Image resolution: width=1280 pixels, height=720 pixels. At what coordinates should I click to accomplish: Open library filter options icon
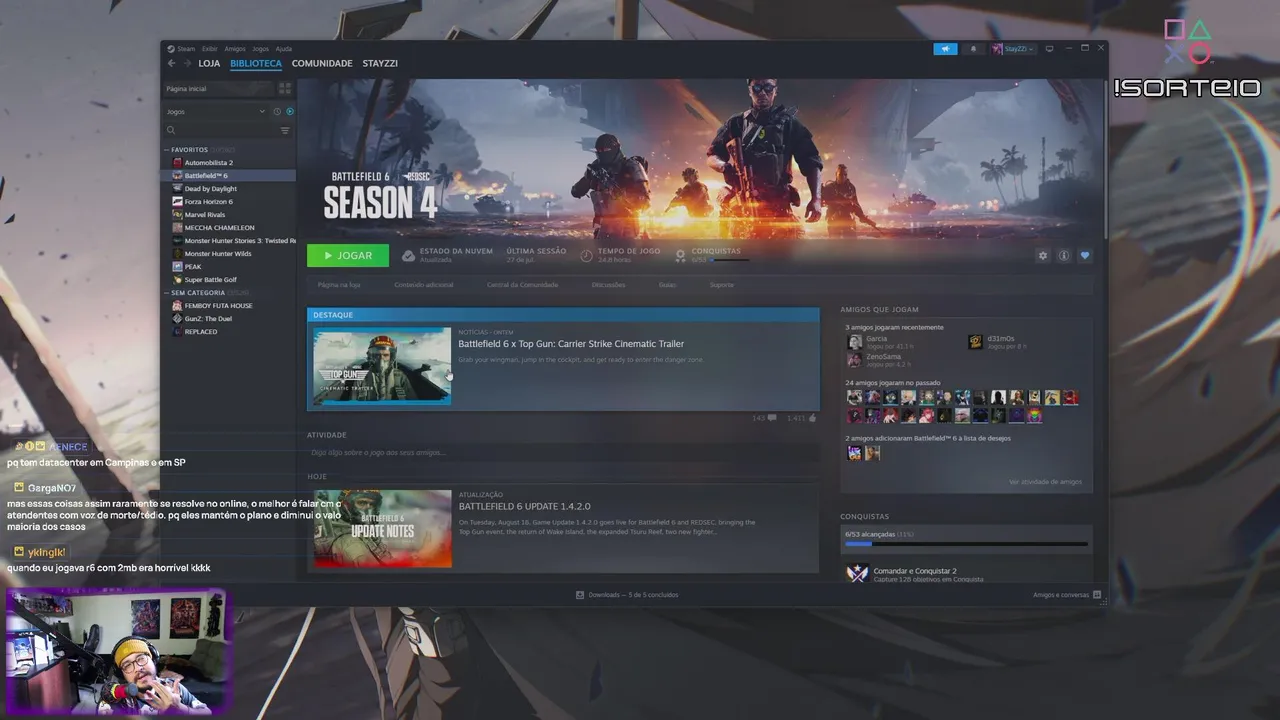pos(285,130)
